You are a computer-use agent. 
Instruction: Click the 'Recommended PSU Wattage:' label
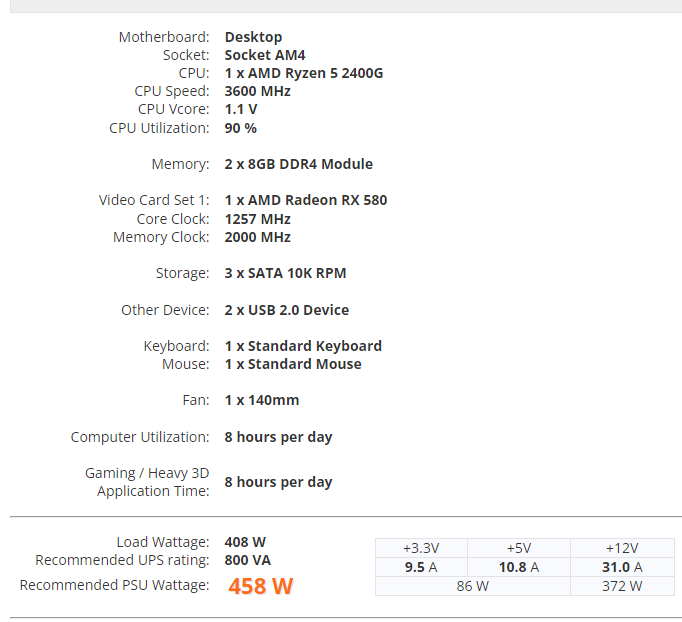point(114,585)
